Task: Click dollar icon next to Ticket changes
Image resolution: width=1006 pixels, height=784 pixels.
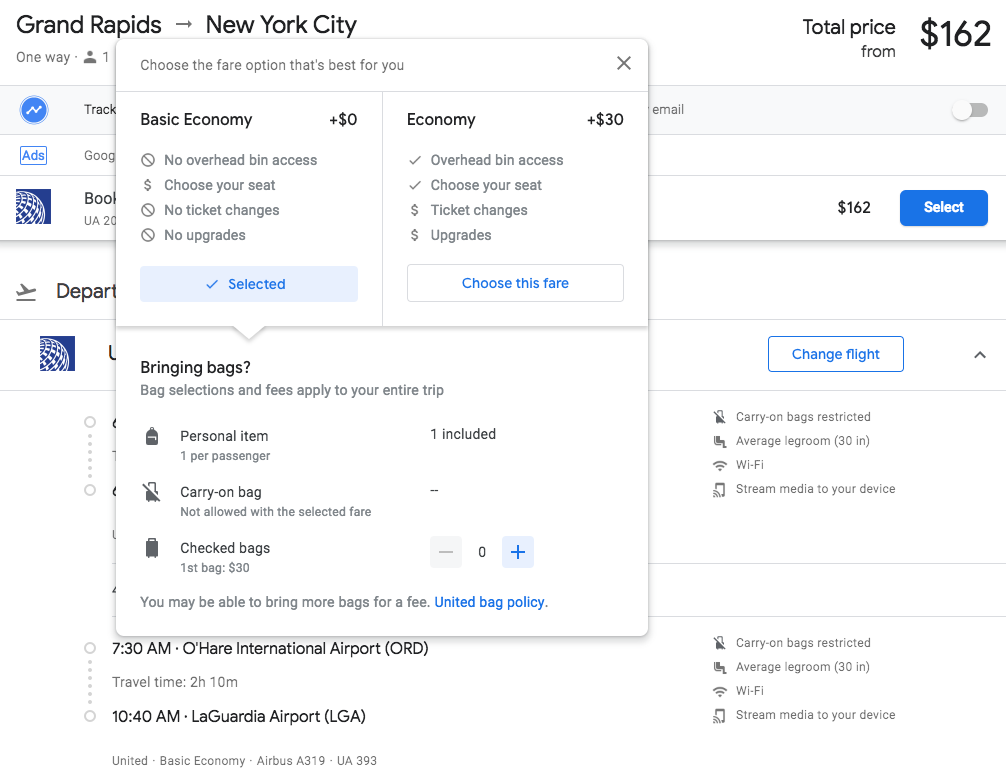Action: click(x=415, y=210)
